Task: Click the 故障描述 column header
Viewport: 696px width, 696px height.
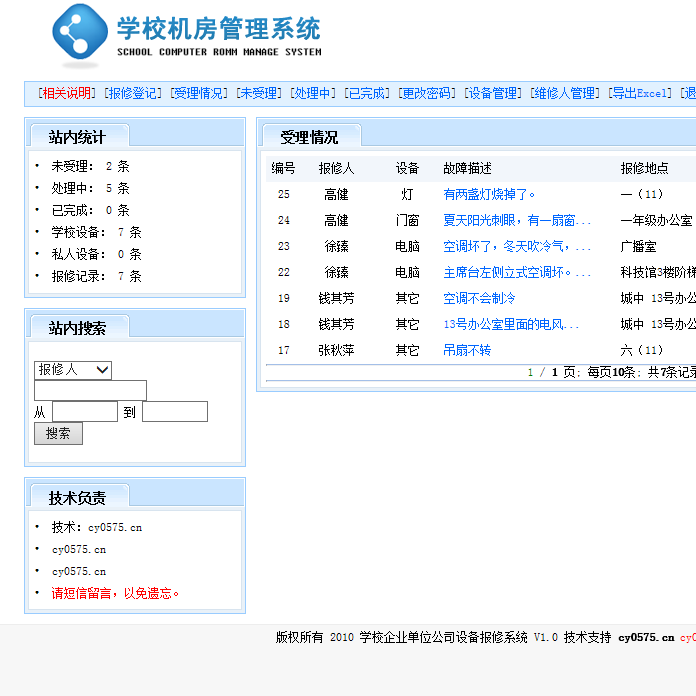Action: pos(467,168)
